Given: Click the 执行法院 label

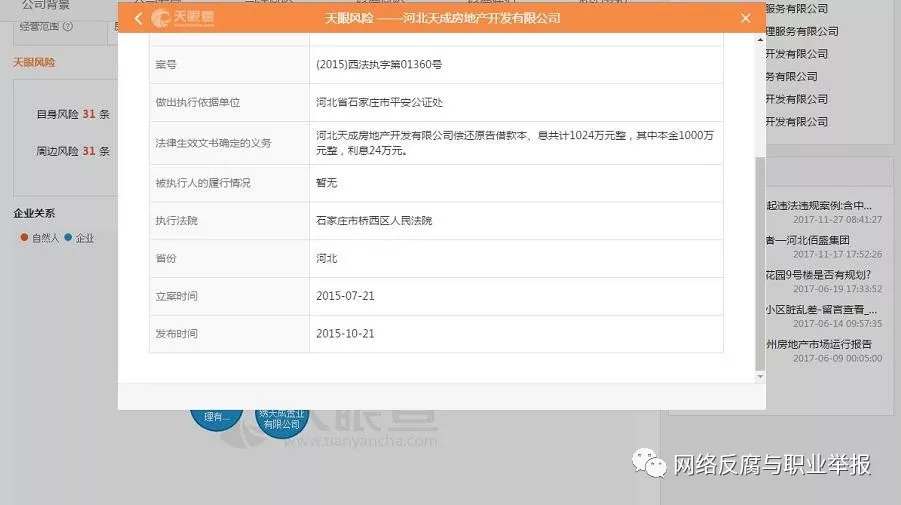Looking at the screenshot, I should (x=176, y=221).
